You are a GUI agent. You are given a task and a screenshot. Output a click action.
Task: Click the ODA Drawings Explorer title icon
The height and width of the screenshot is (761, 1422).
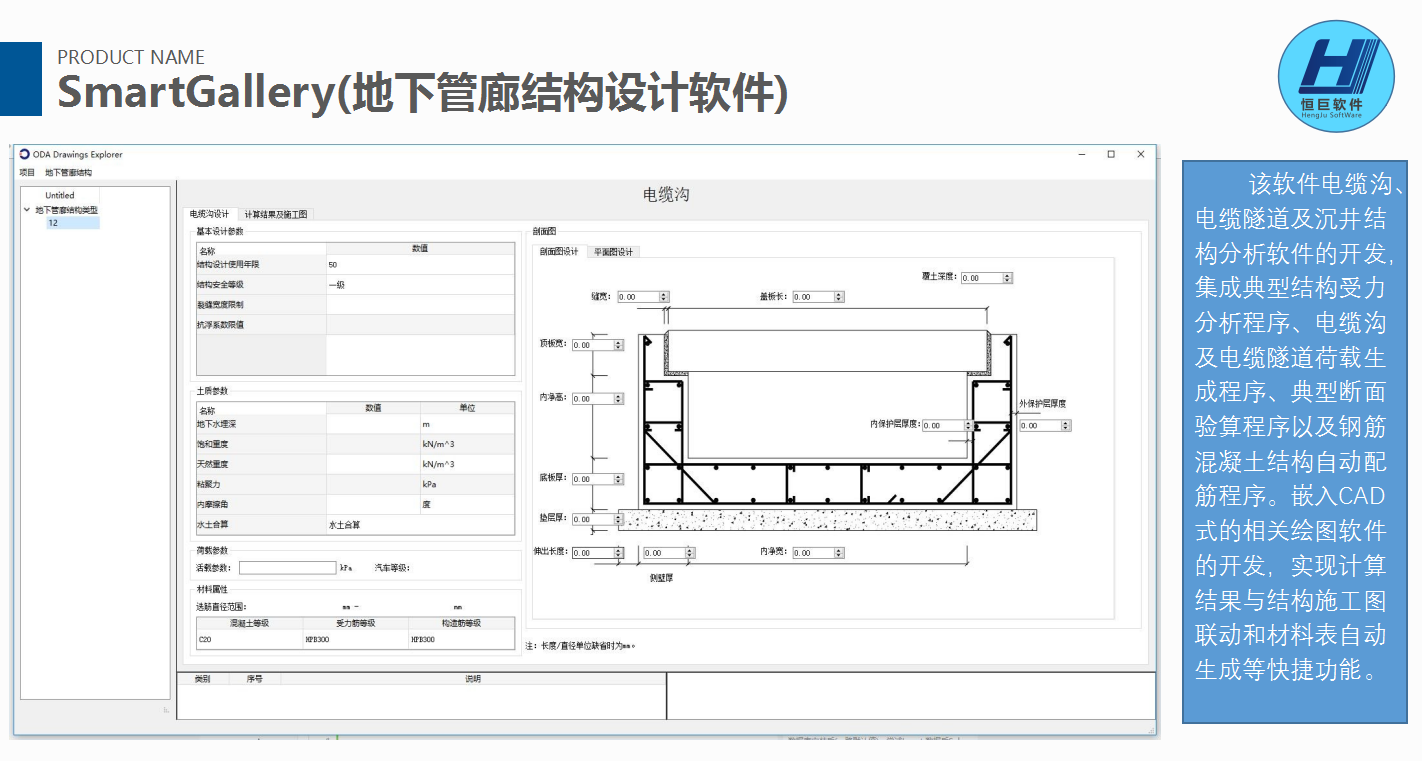click(25, 154)
